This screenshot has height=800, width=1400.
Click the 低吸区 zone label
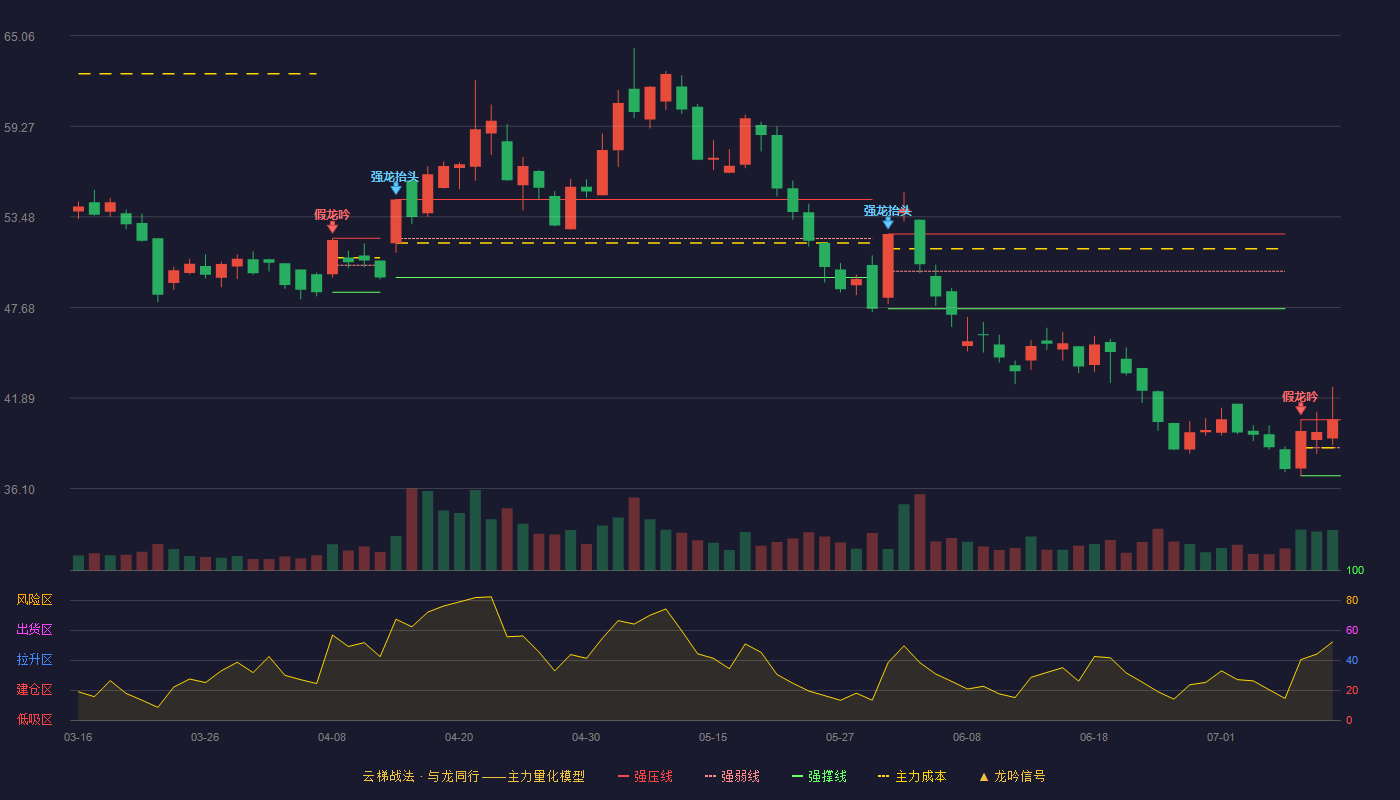35,719
